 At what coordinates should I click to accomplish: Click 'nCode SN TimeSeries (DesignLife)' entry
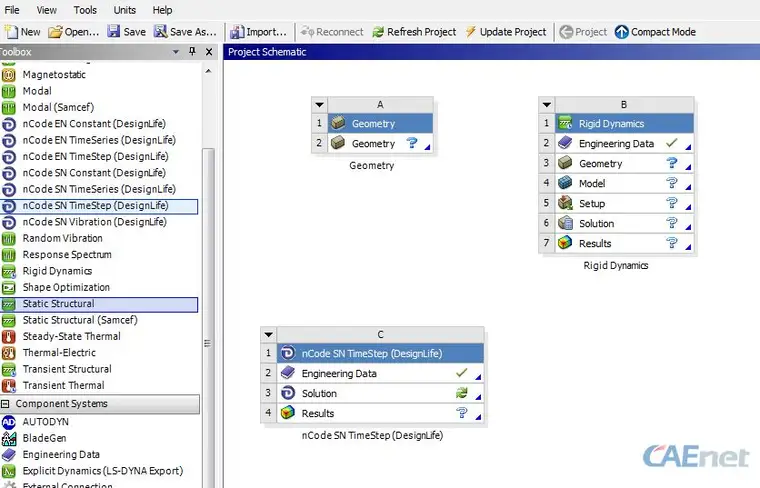(99, 189)
